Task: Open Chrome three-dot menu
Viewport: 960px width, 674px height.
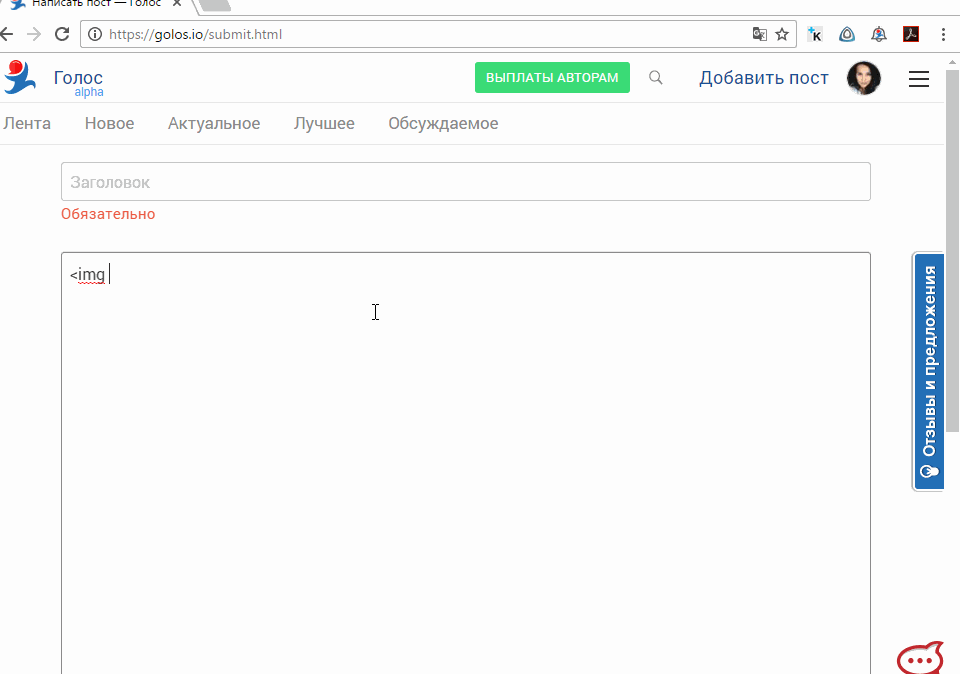Action: 943,34
